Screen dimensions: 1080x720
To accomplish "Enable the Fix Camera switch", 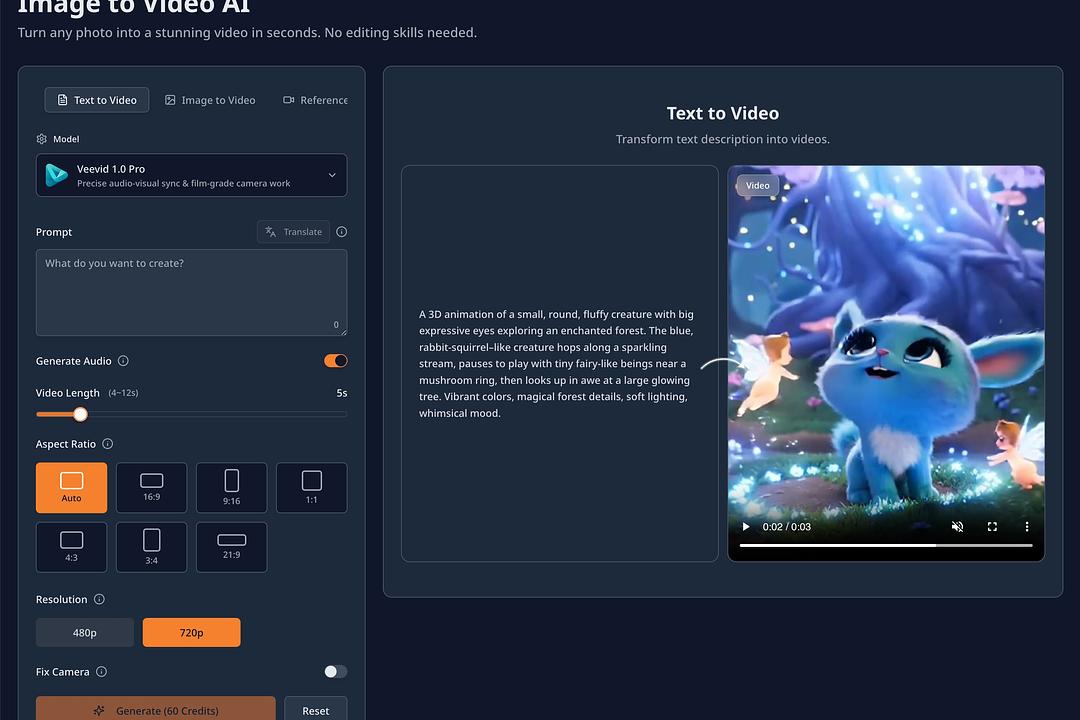I will pyautogui.click(x=335, y=671).
